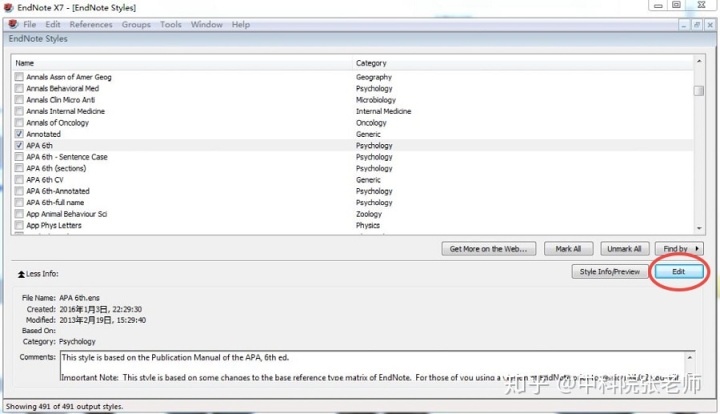Uncheck the Annotated style checkbox
720x414 pixels.
point(19,134)
